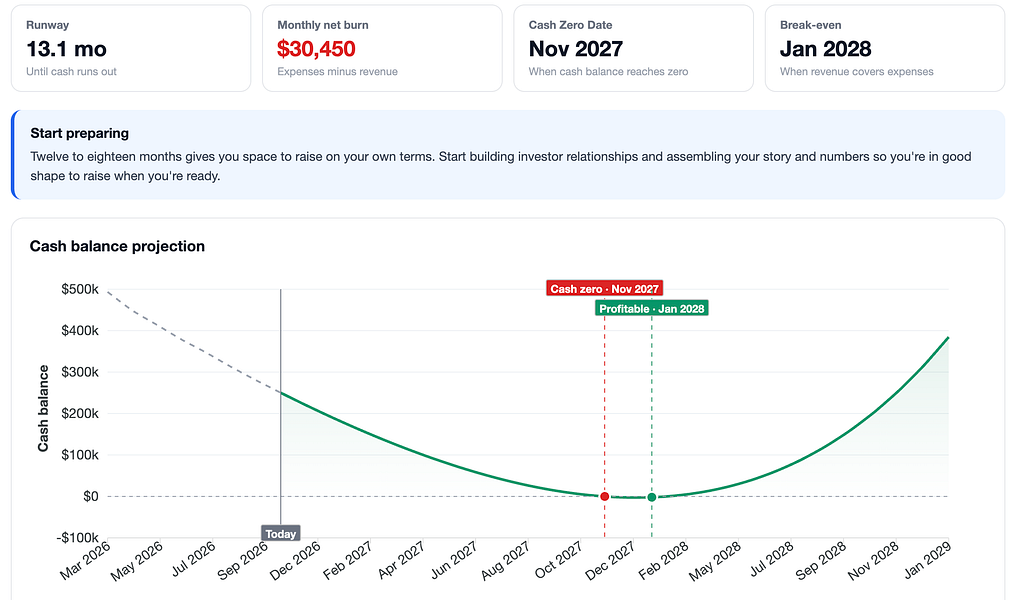Image resolution: width=1017 pixels, height=600 pixels.
Task: Click the "$200k" y-axis label
Action: point(80,414)
